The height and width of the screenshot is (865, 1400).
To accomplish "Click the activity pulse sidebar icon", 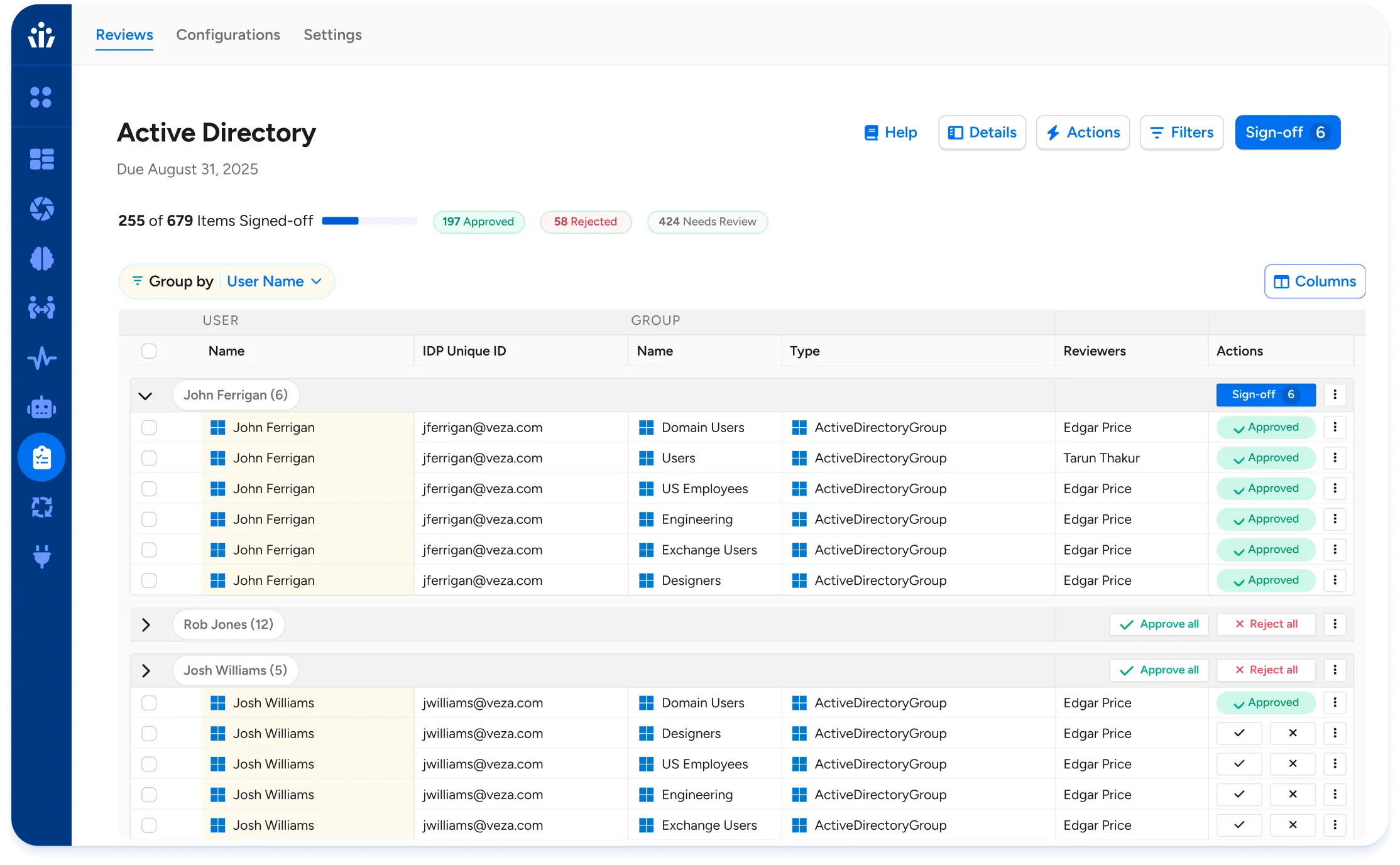I will 41,358.
